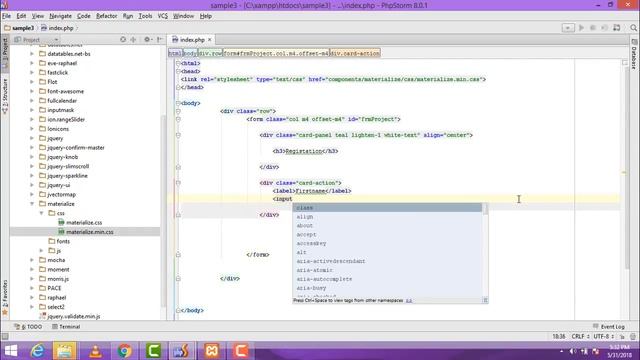Viewport: 640px width, 360px height.
Task: Open the Project side tool tab
Action: pyautogui.click(x=5, y=52)
